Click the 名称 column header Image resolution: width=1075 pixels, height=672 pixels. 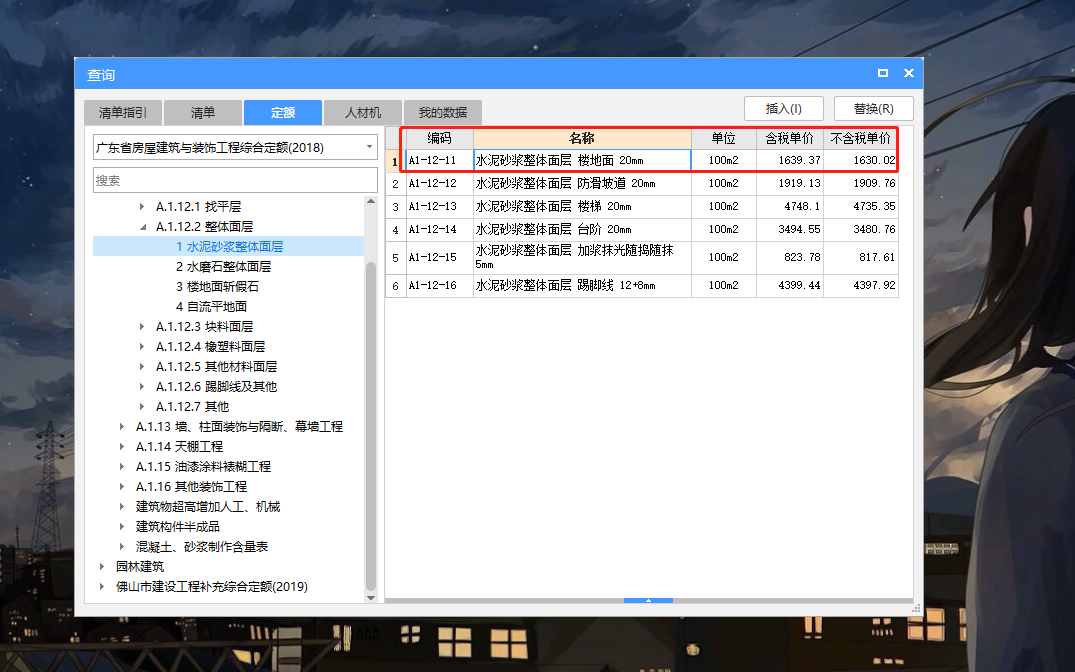[x=582, y=139]
